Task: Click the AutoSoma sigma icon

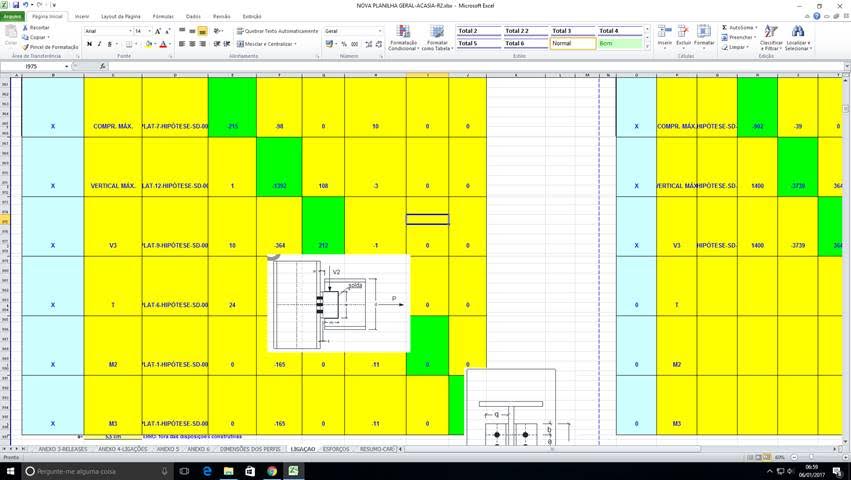Action: click(725, 27)
